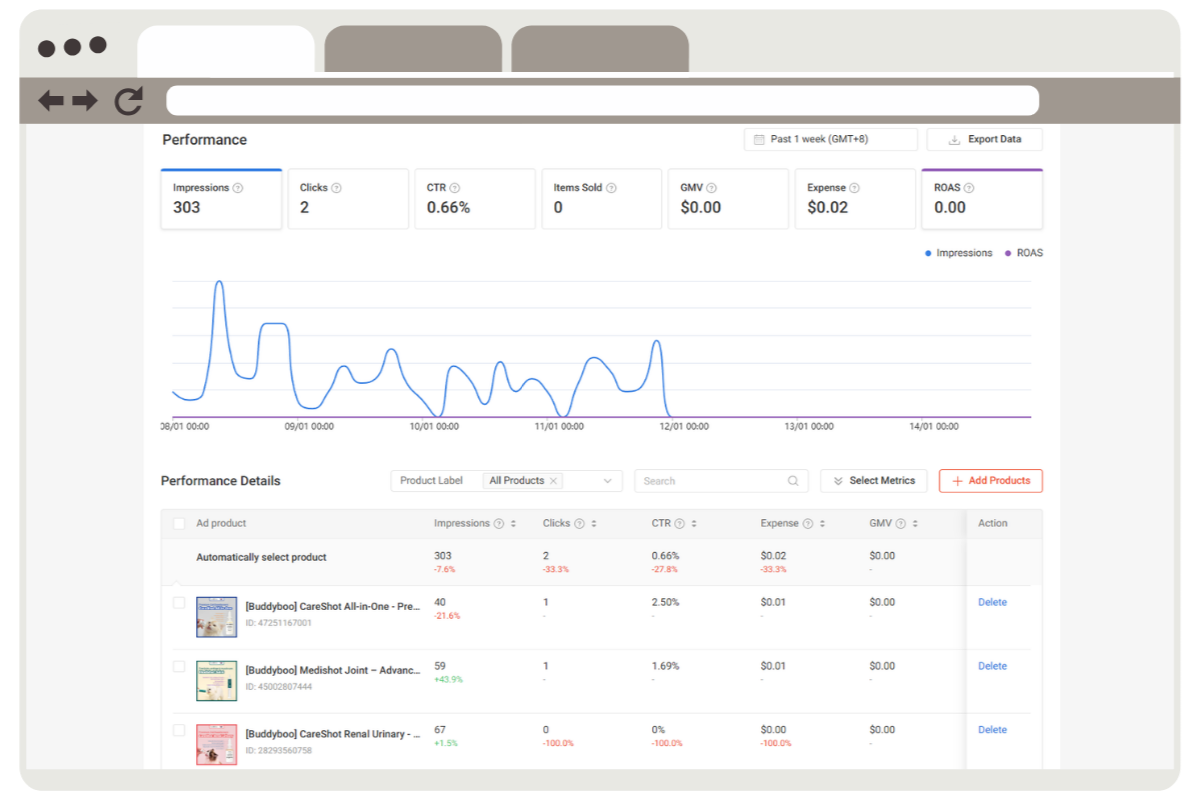Check the CareShot All-in-One product row
Viewport: 1200px width, 800px height.
[179, 603]
